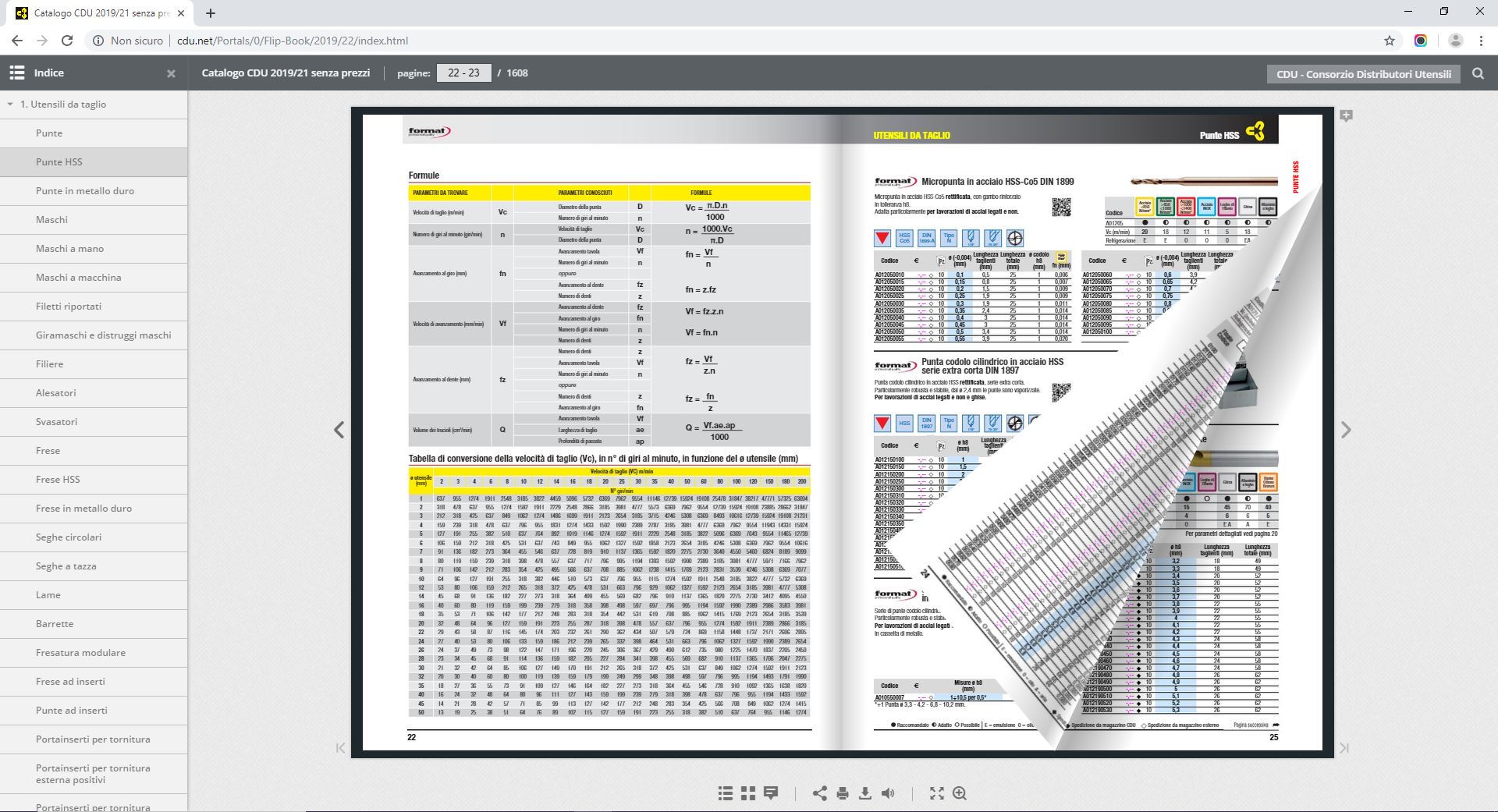Zoom into the catalog page

(960, 793)
